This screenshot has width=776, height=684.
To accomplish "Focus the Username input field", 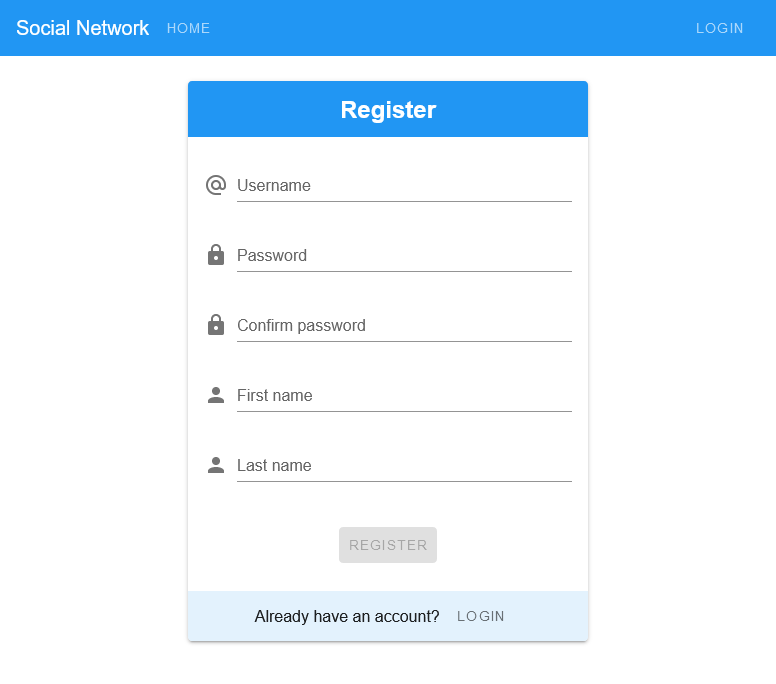I will (x=404, y=186).
